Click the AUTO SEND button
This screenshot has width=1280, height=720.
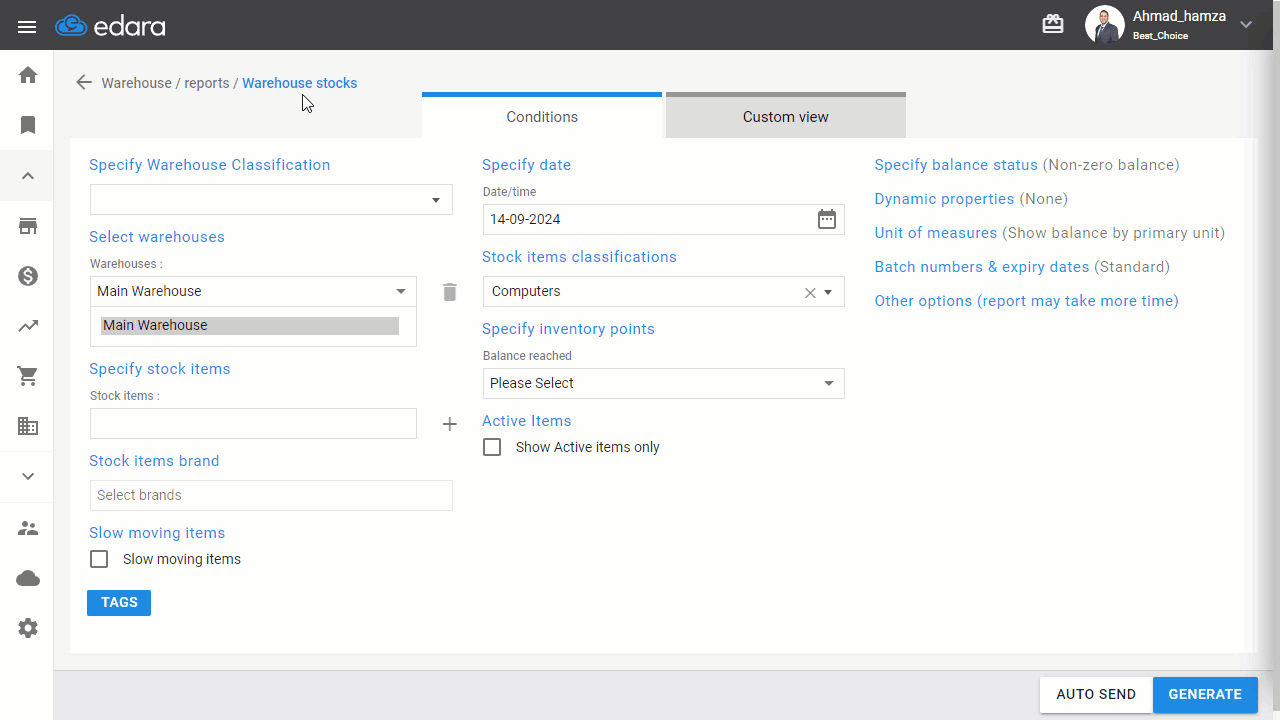tap(1096, 695)
